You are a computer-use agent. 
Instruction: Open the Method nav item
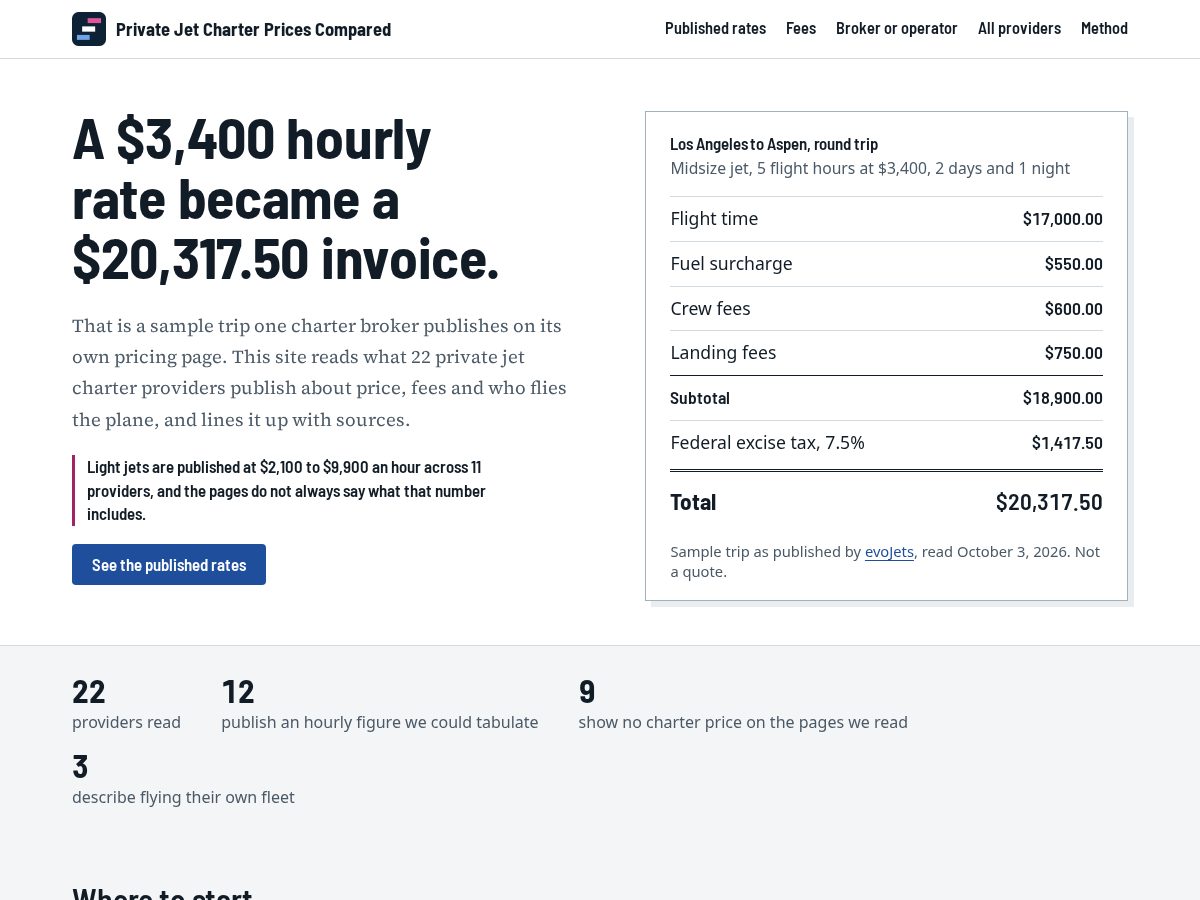(1104, 28)
